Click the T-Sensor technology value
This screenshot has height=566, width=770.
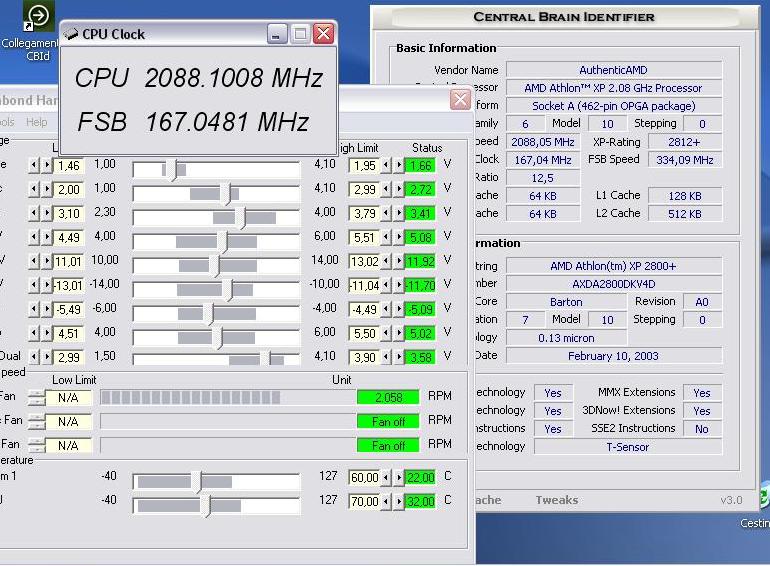click(628, 447)
